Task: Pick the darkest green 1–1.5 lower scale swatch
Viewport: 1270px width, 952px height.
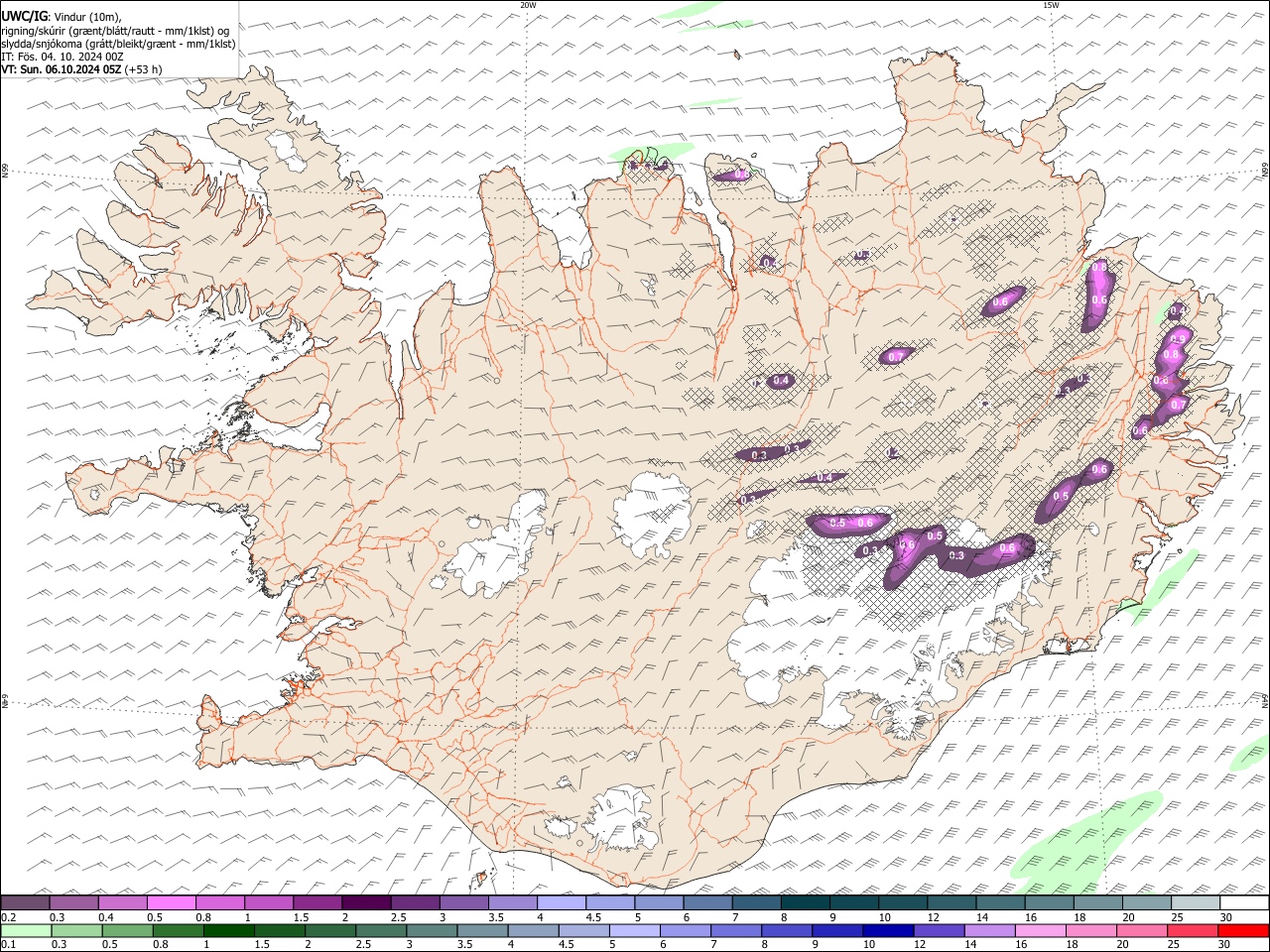Action: tap(229, 931)
